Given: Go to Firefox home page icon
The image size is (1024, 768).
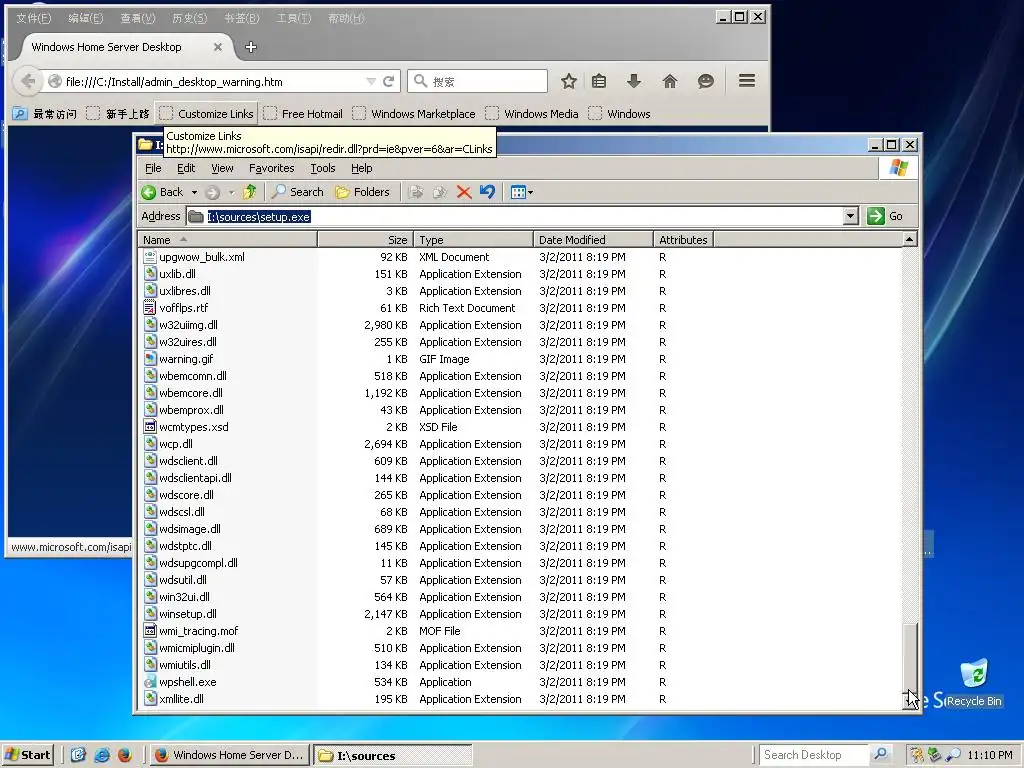Looking at the screenshot, I should point(669,81).
